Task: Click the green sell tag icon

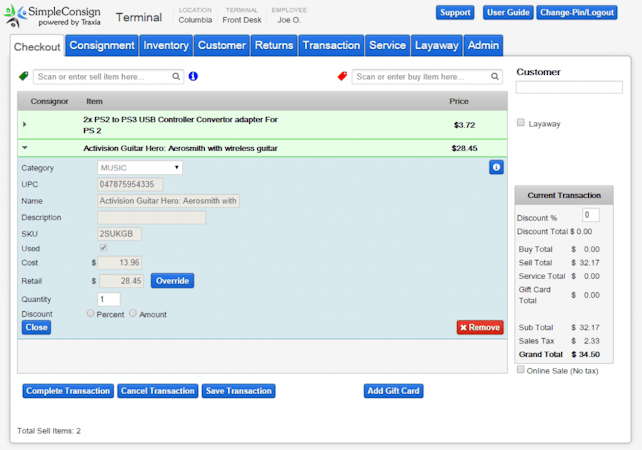Action: click(24, 76)
